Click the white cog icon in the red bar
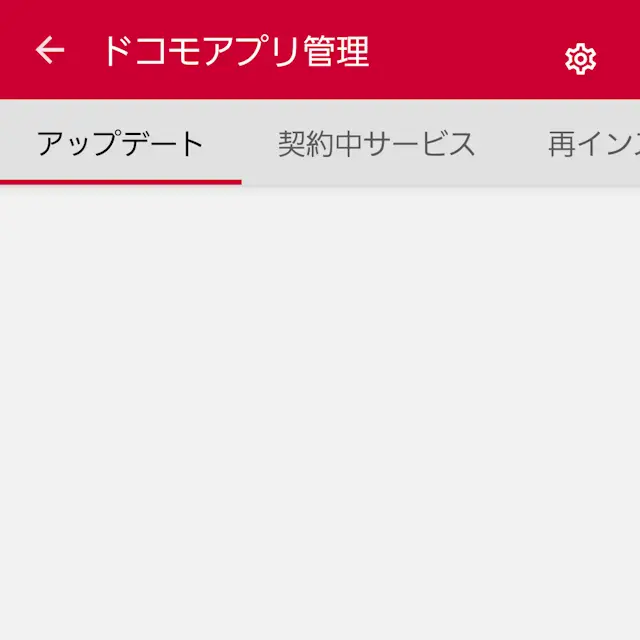This screenshot has height=640, width=640. (x=580, y=59)
